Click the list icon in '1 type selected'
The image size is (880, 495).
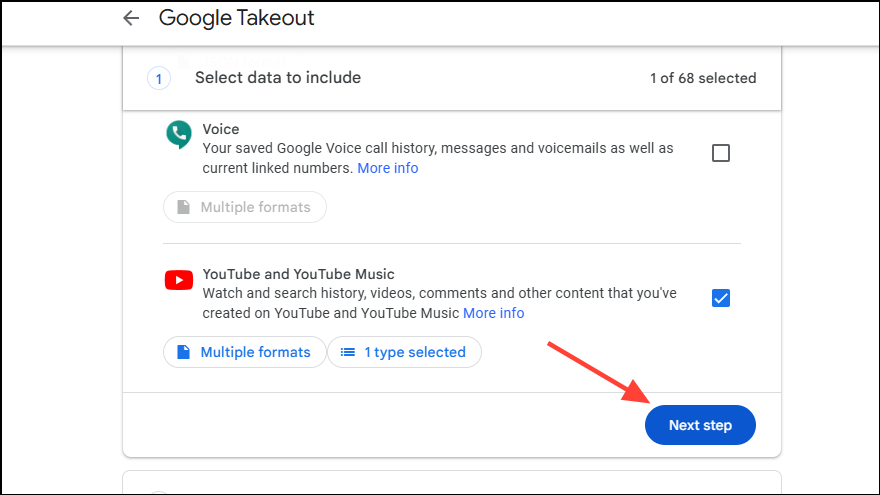click(x=348, y=352)
